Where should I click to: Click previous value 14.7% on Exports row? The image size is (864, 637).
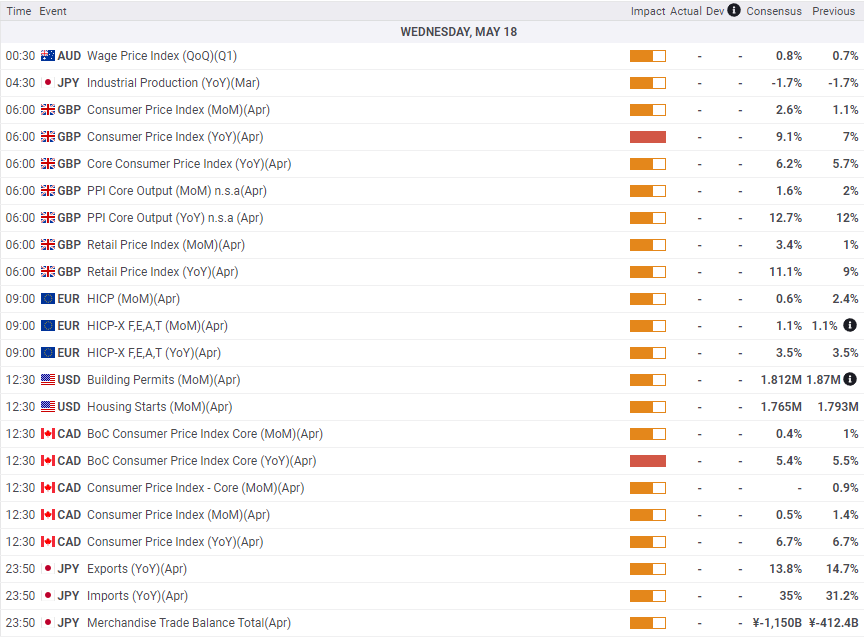pos(843,569)
